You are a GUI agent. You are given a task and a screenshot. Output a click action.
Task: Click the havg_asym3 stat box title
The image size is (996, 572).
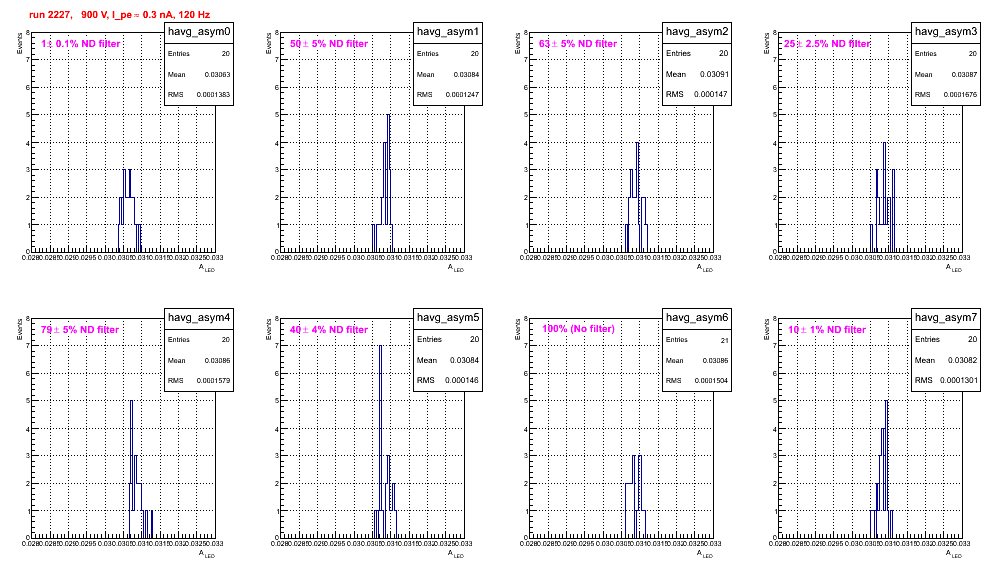(x=946, y=31)
